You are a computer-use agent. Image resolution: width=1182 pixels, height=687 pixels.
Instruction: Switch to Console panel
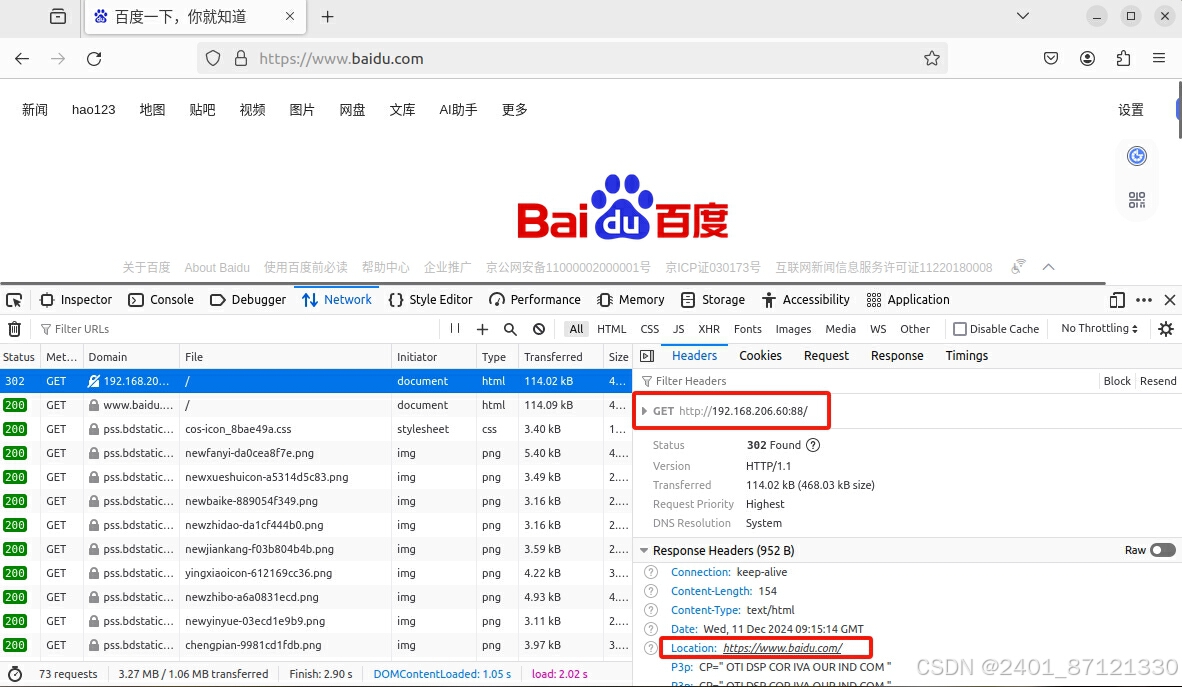coord(161,300)
